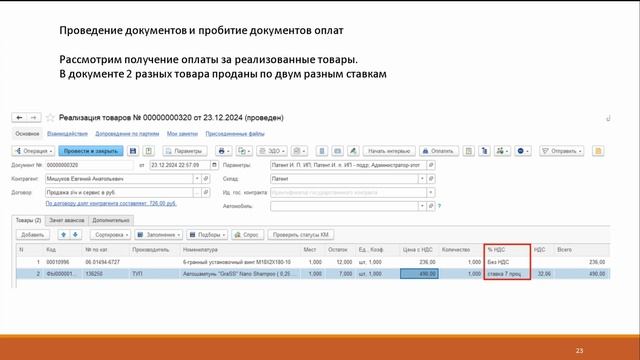
Task: Click the Добавить button
Action: tap(33, 235)
